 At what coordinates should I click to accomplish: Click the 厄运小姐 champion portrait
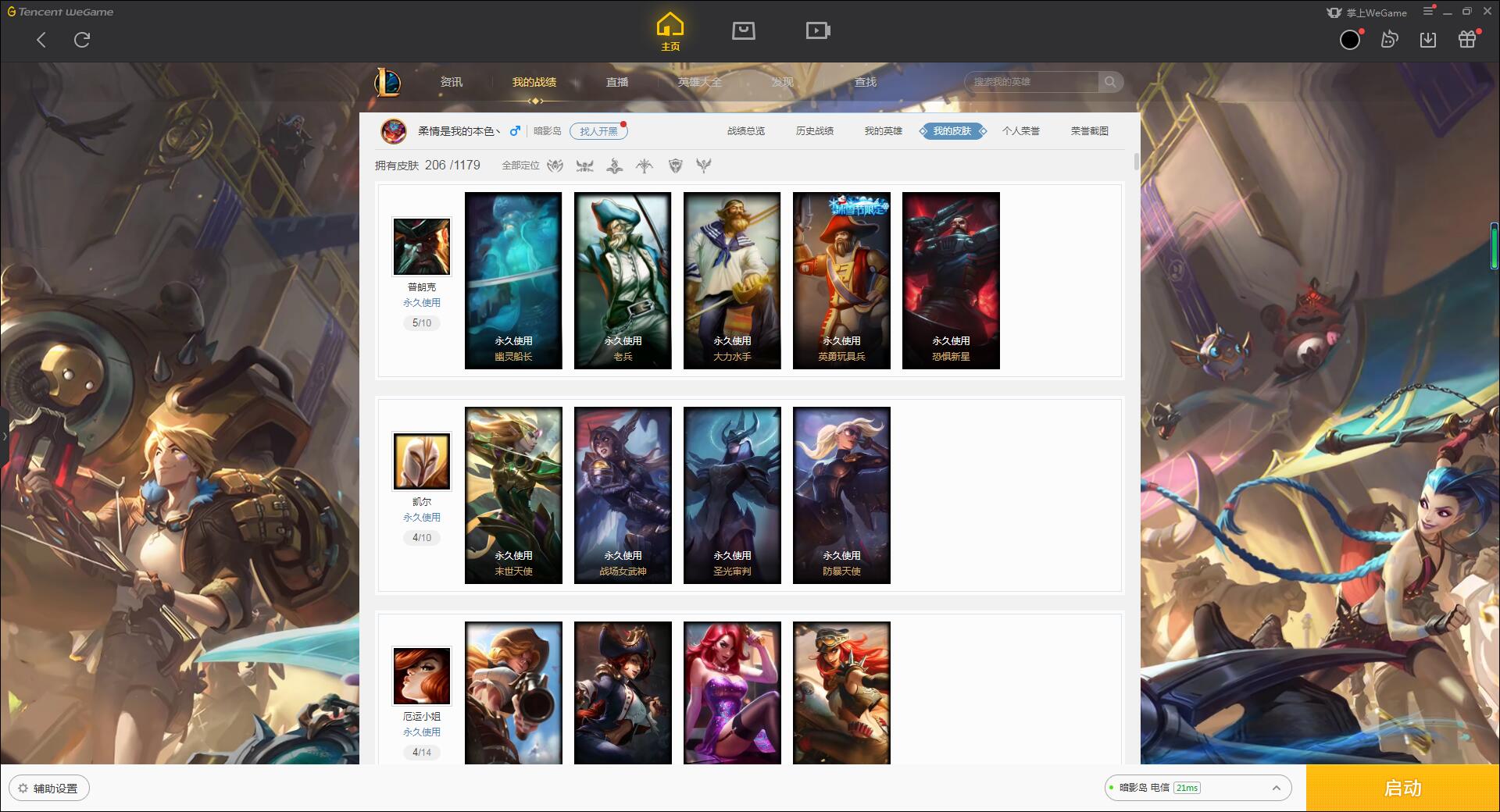(422, 676)
